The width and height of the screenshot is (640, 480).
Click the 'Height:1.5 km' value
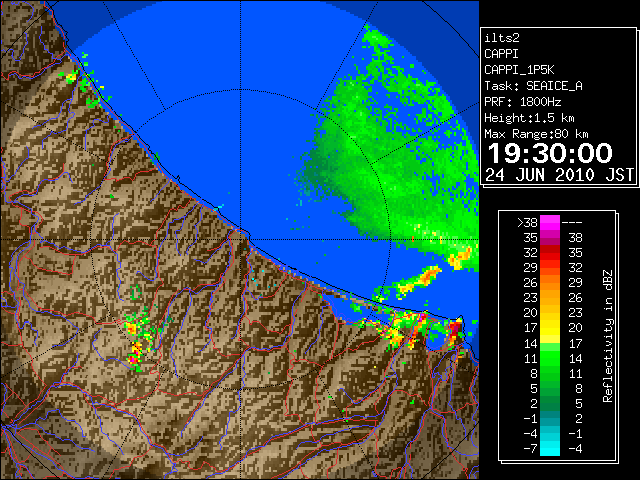pos(529,118)
